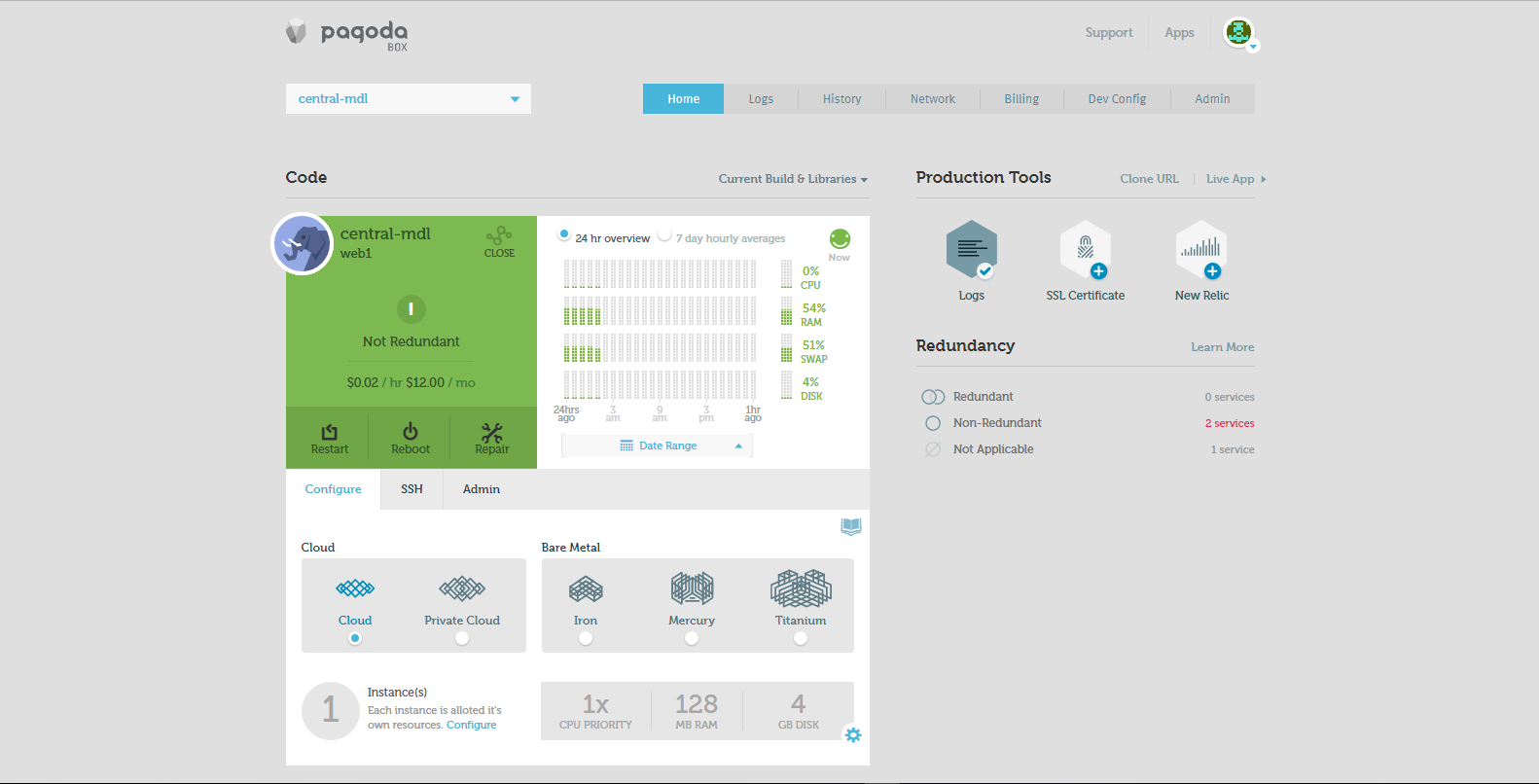Click the Cloud diamond icon
This screenshot has height=784, width=1539.
(x=355, y=588)
